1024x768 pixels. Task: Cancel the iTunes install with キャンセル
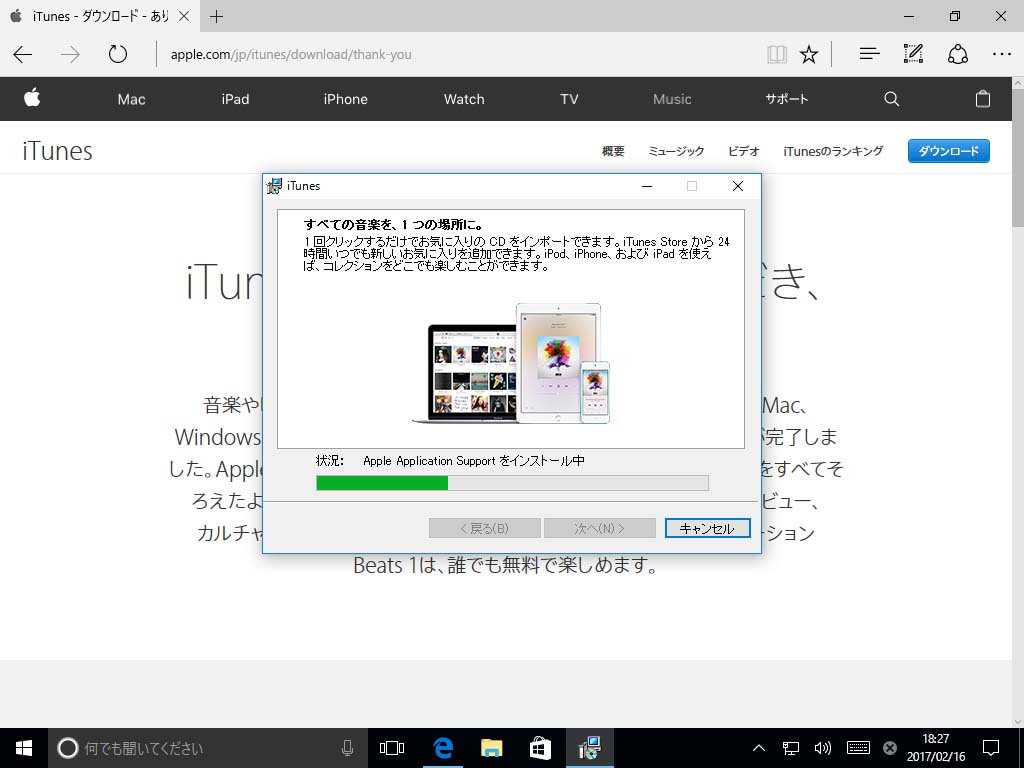click(x=707, y=529)
